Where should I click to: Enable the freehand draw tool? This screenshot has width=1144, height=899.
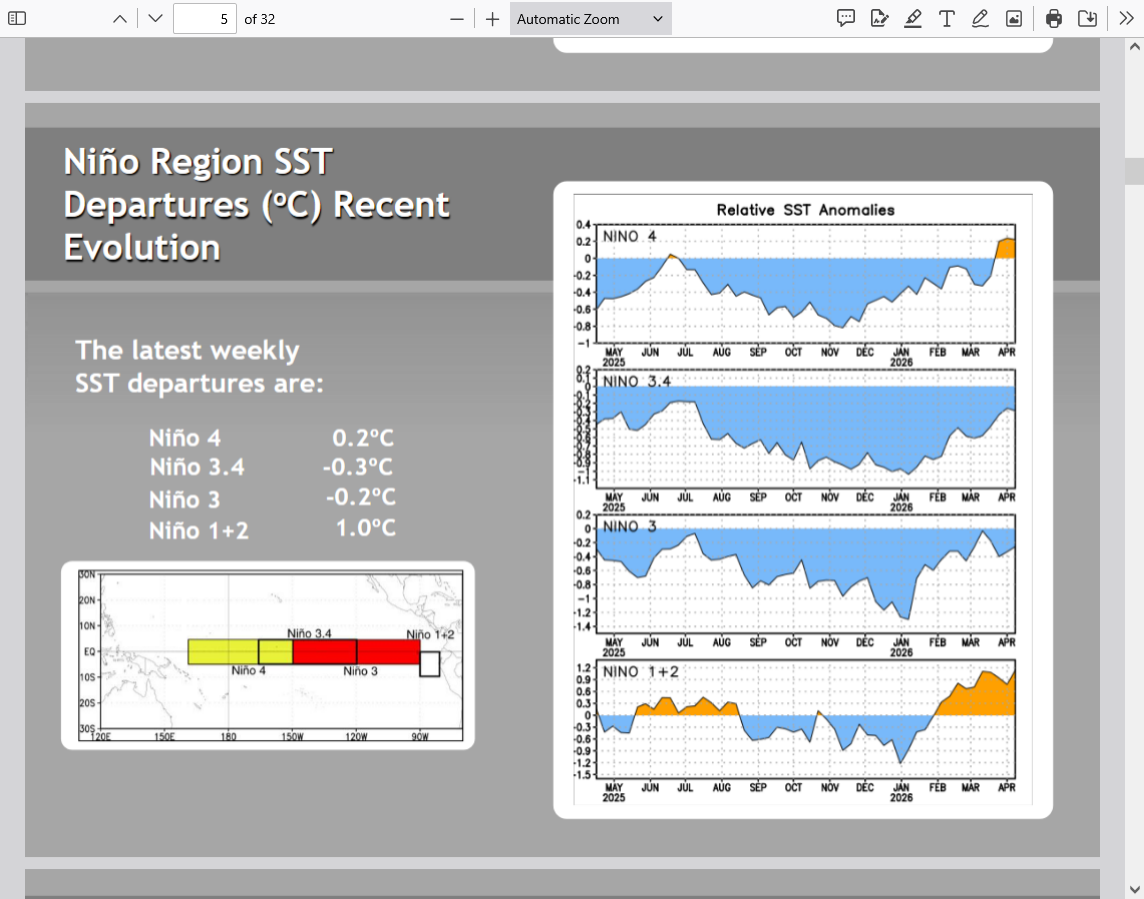pos(980,18)
